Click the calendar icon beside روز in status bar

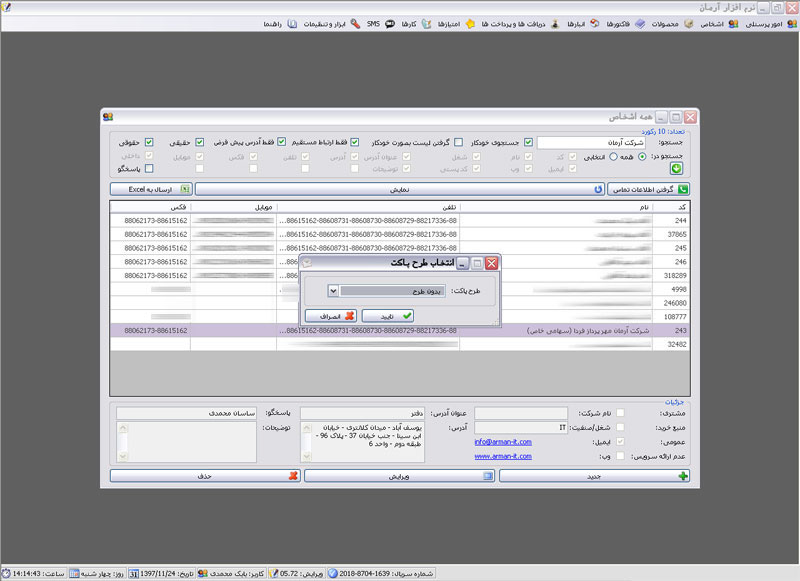[x=74, y=573]
